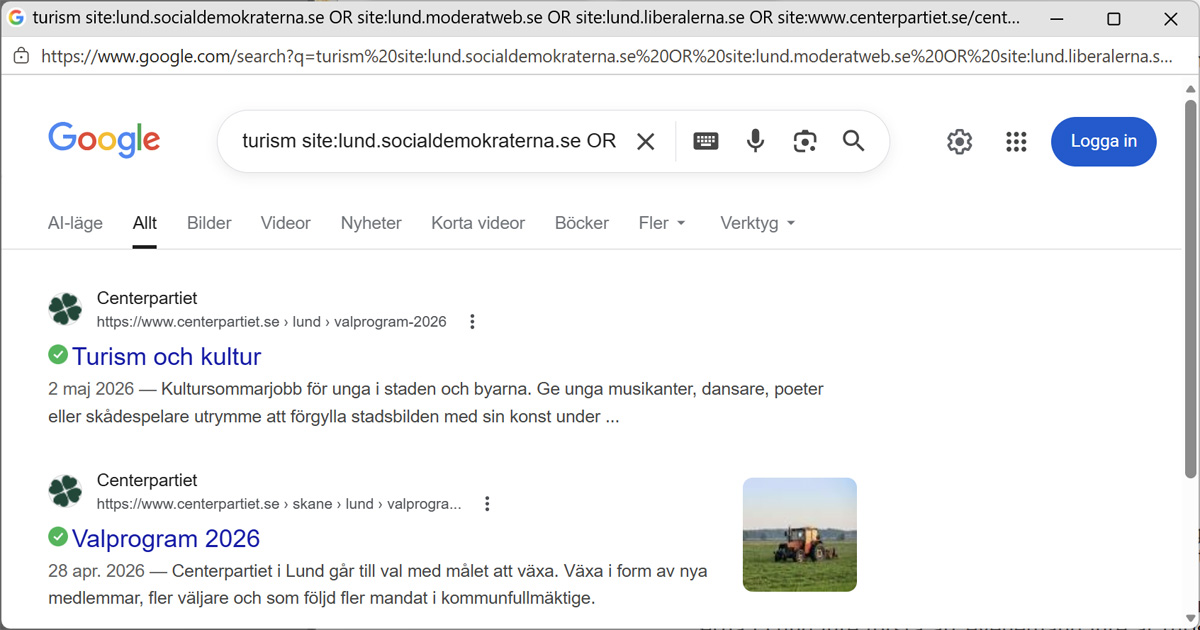1200x630 pixels.
Task: Click the scrollbar up arrow
Action: click(x=1190, y=89)
